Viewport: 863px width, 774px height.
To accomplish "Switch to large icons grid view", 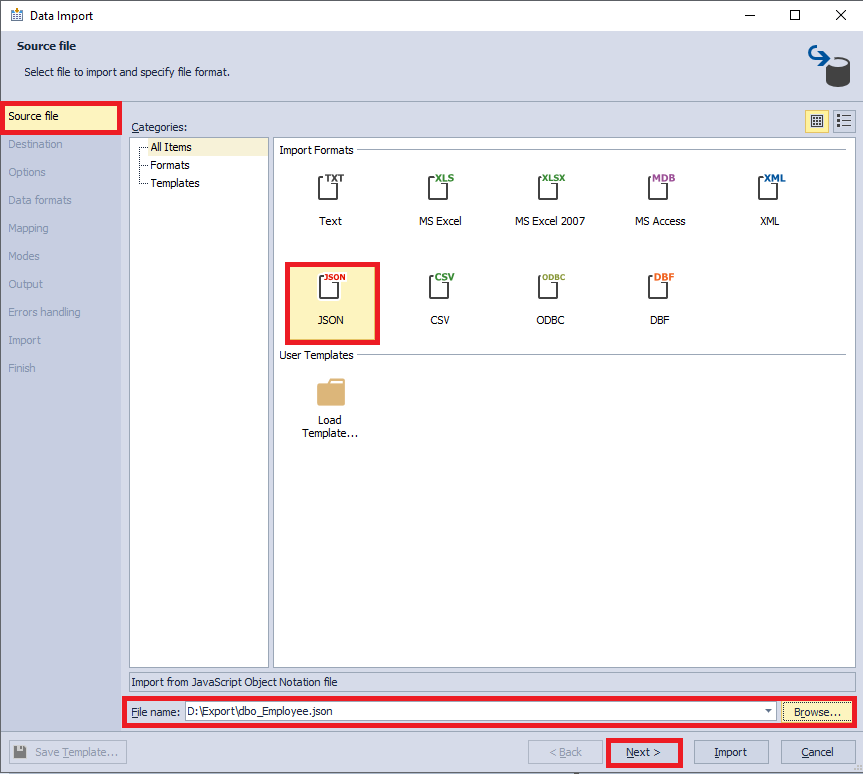I will 817,121.
